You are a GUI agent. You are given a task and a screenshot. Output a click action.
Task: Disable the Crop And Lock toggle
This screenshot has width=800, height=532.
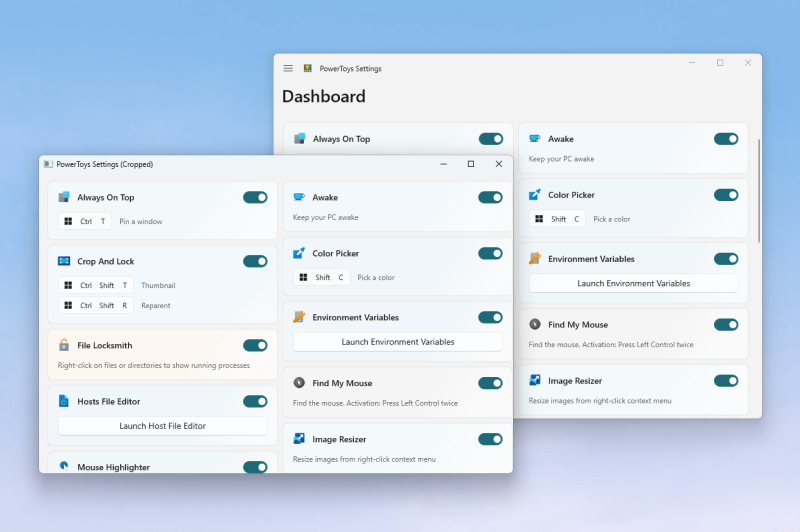255,261
